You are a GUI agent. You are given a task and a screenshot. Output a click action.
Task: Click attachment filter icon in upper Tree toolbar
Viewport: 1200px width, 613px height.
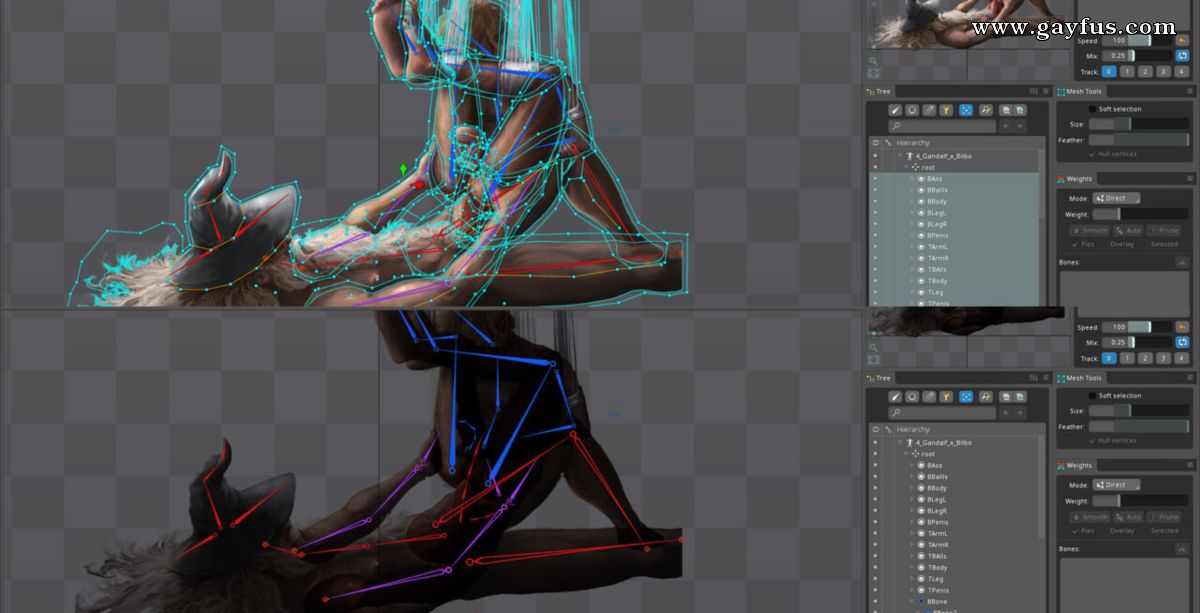[929, 110]
